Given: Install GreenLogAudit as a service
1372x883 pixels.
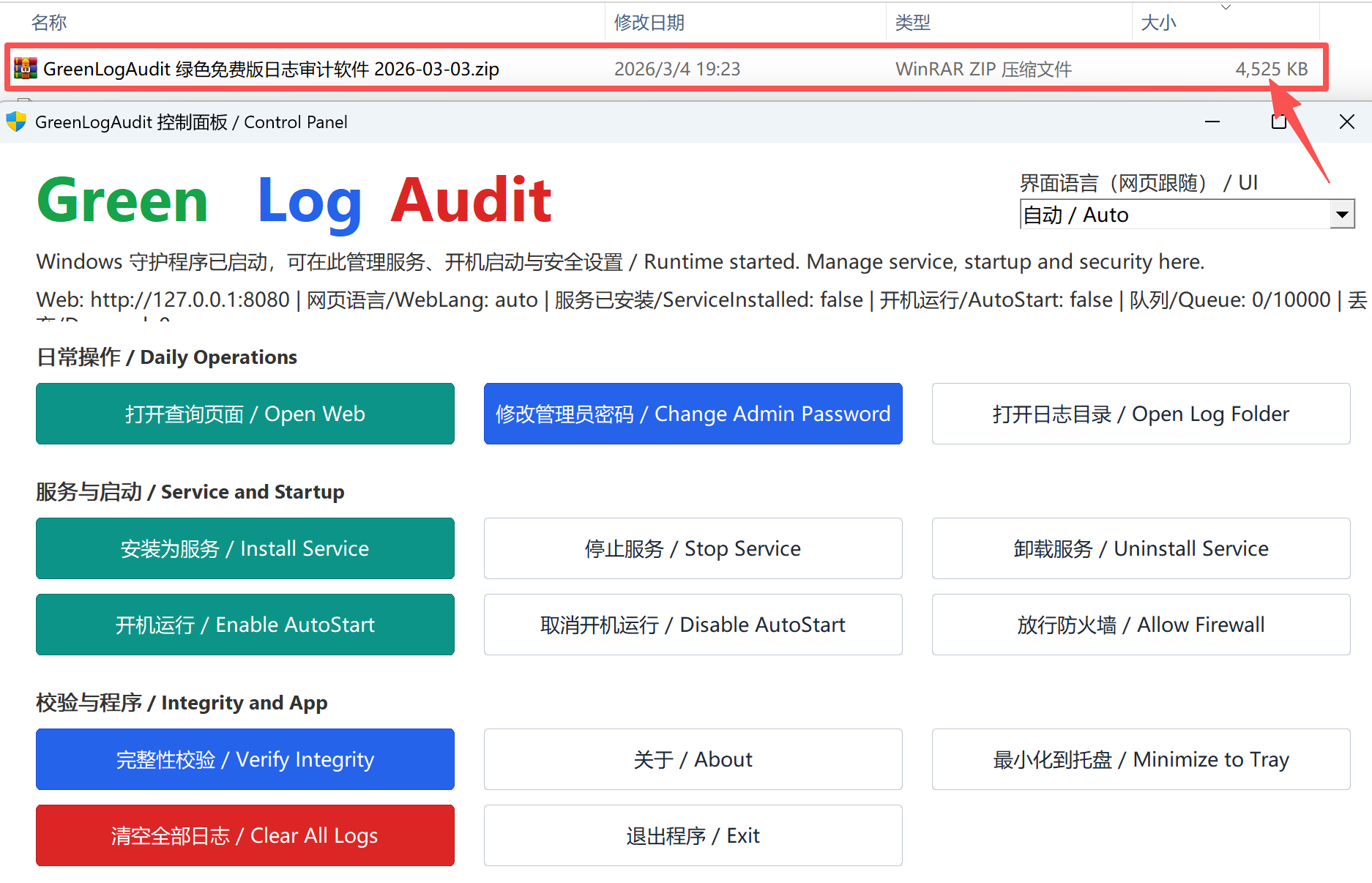Looking at the screenshot, I should (x=245, y=548).
